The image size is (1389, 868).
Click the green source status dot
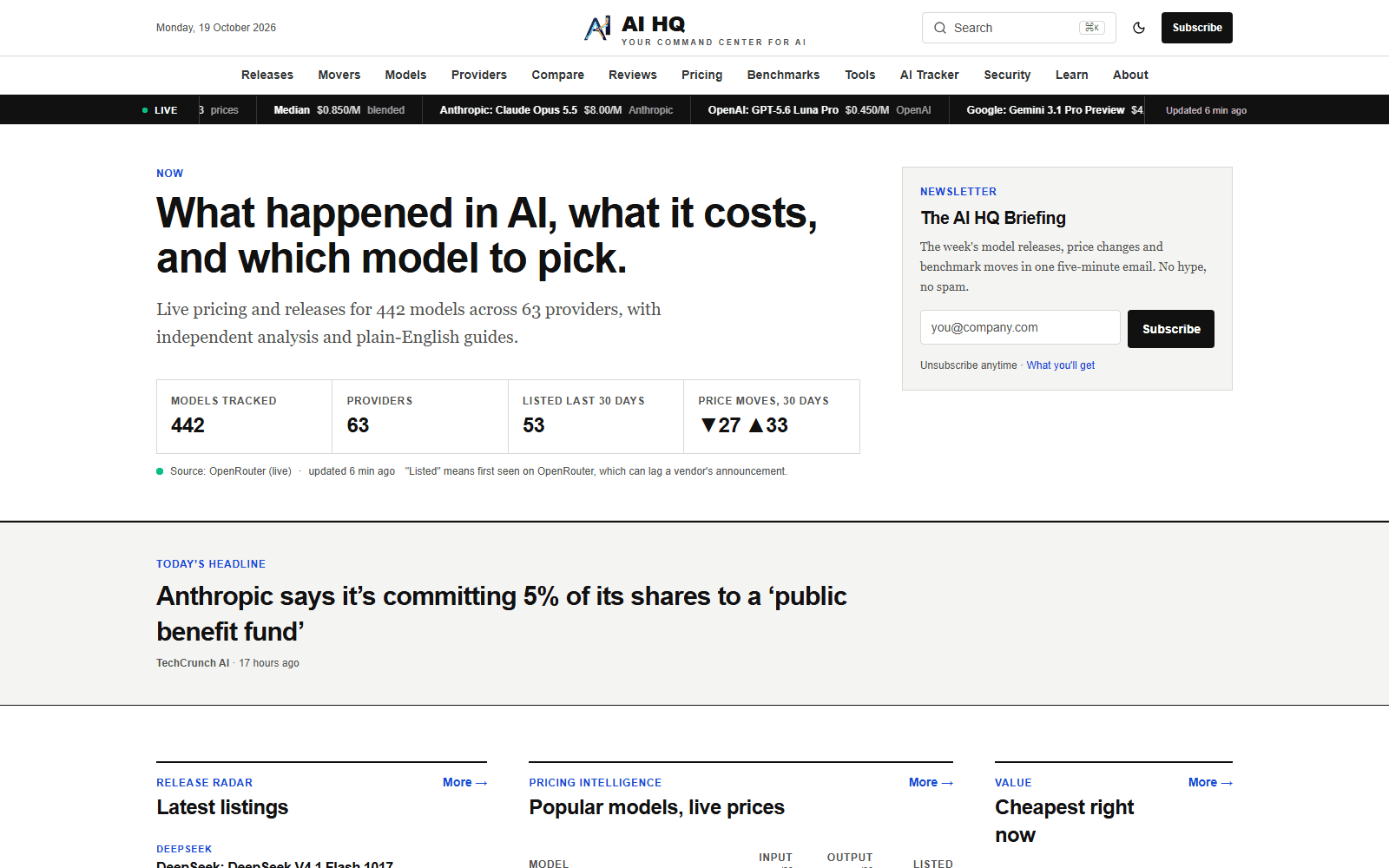click(x=160, y=471)
